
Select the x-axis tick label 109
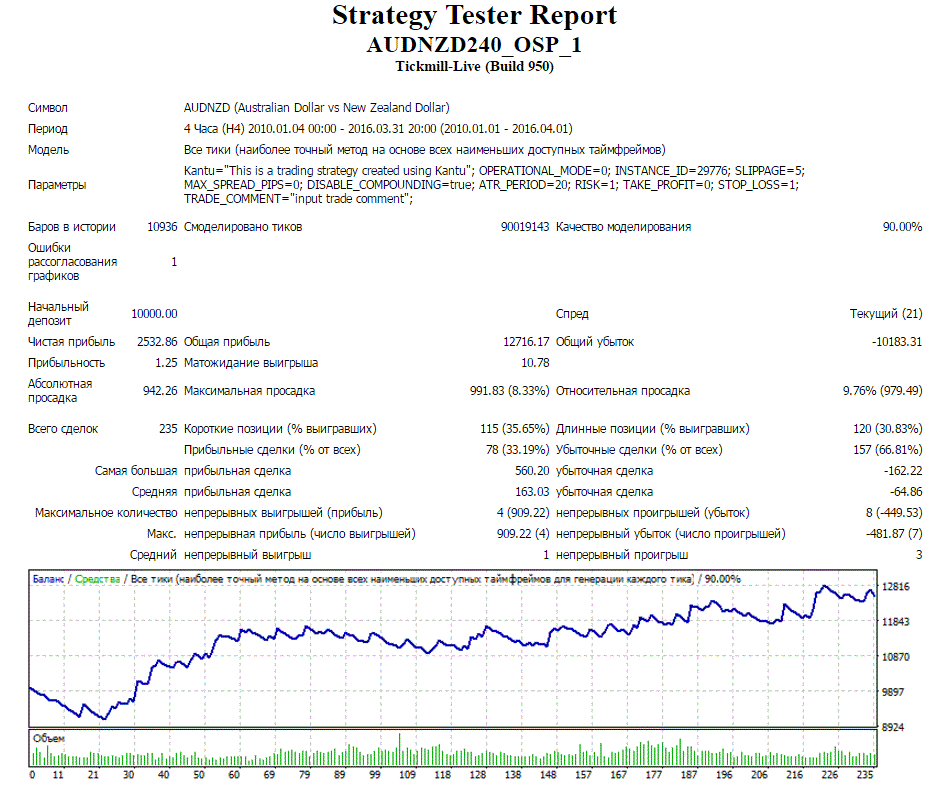click(x=407, y=774)
